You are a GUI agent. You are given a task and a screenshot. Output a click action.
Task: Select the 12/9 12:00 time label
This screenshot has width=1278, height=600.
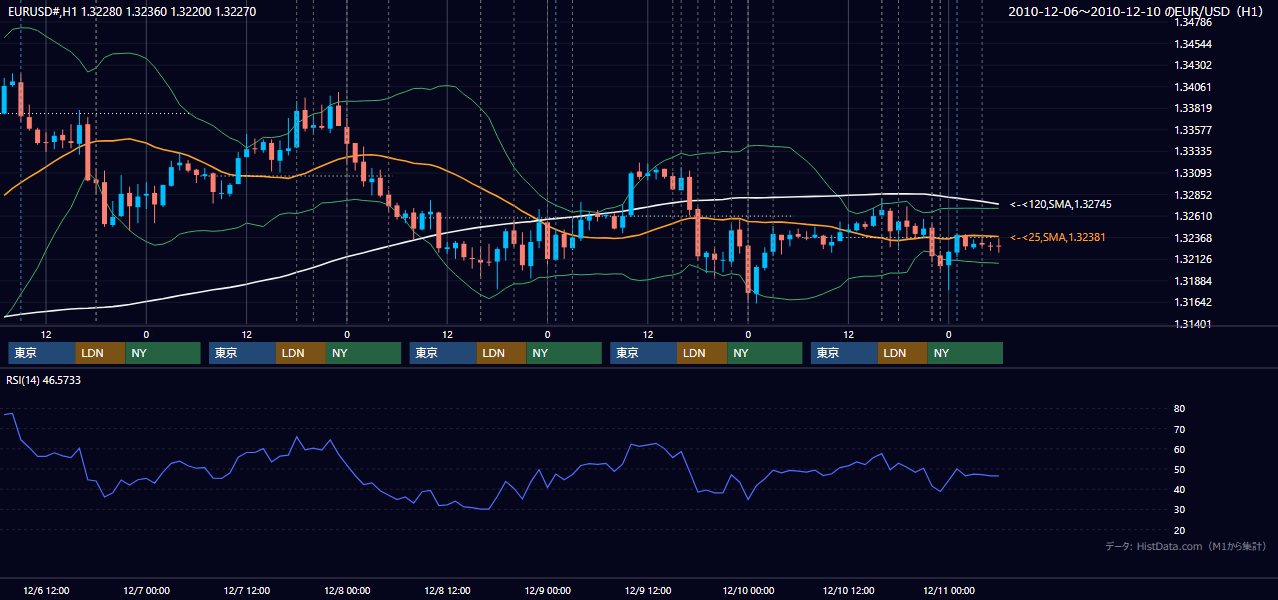[x=648, y=590]
